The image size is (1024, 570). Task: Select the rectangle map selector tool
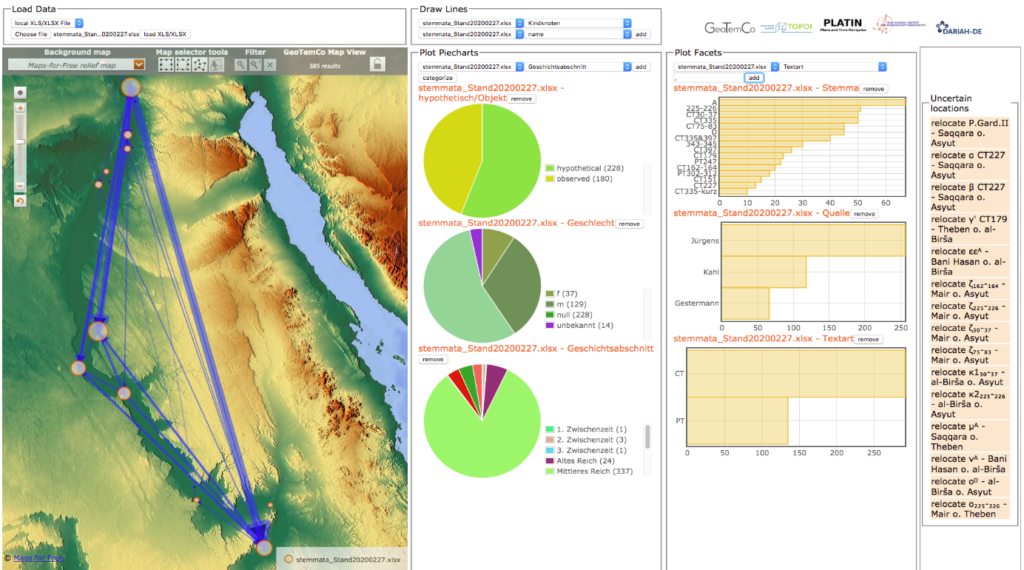(x=166, y=65)
